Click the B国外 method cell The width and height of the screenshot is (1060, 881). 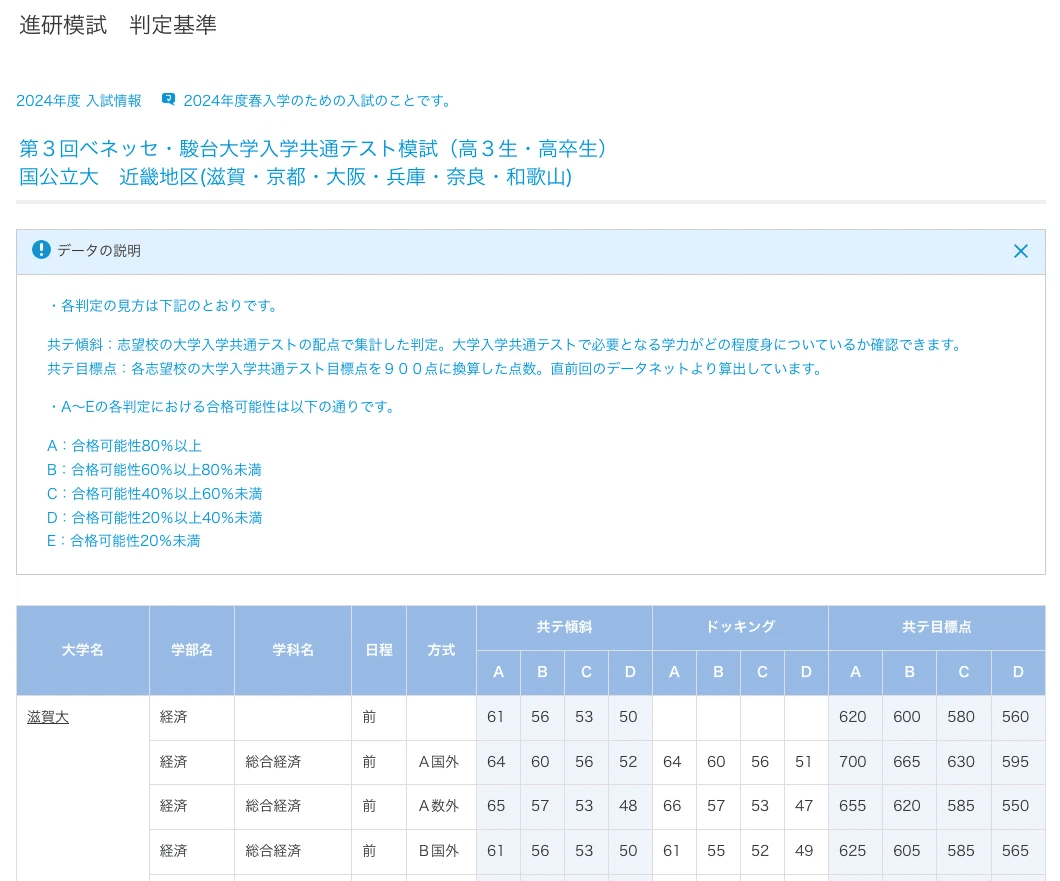click(439, 851)
